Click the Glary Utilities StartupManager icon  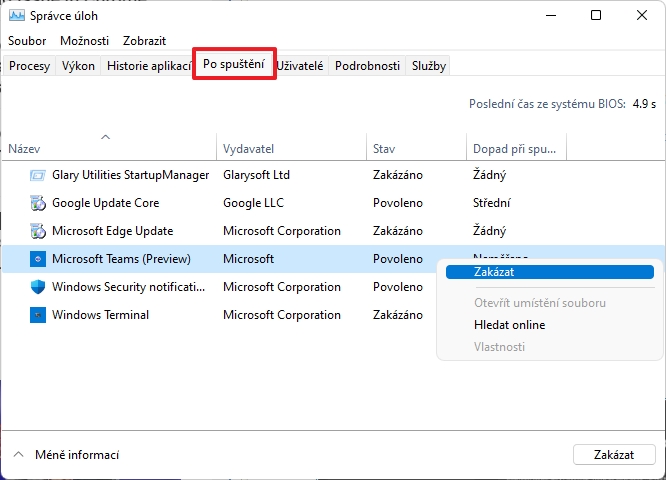click(x=38, y=175)
